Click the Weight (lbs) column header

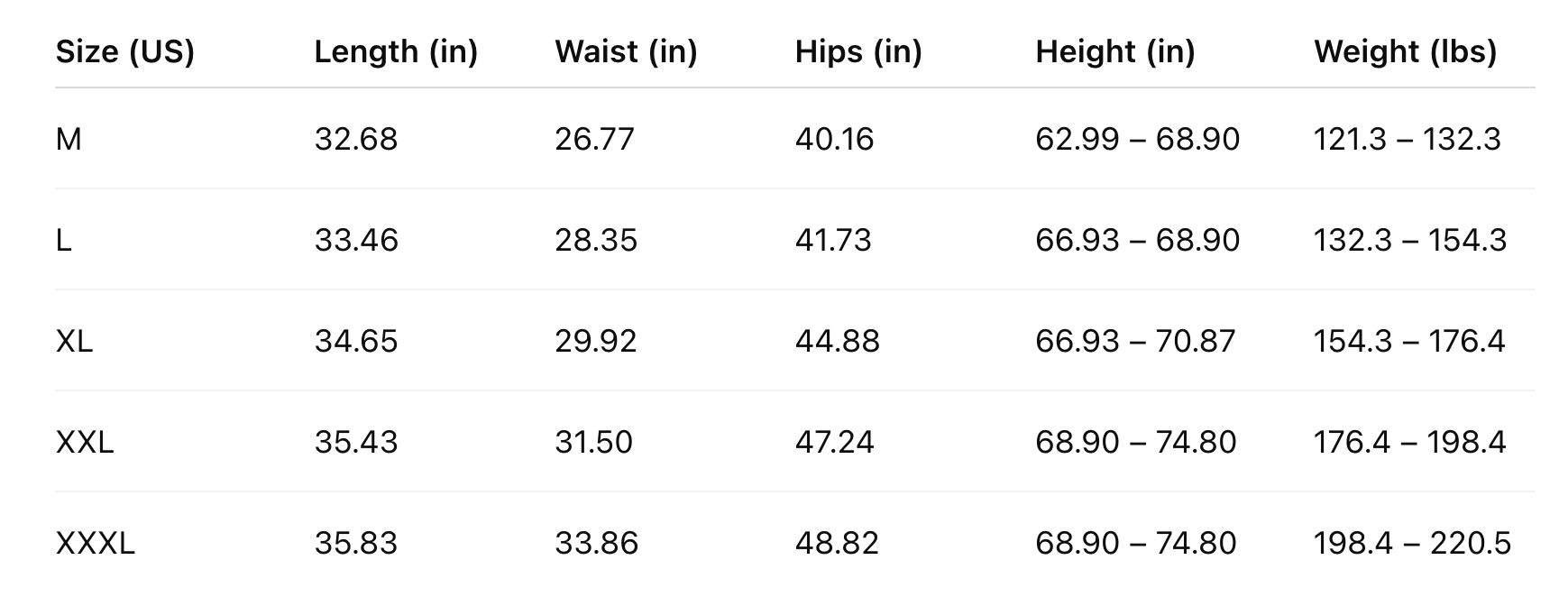[1405, 51]
